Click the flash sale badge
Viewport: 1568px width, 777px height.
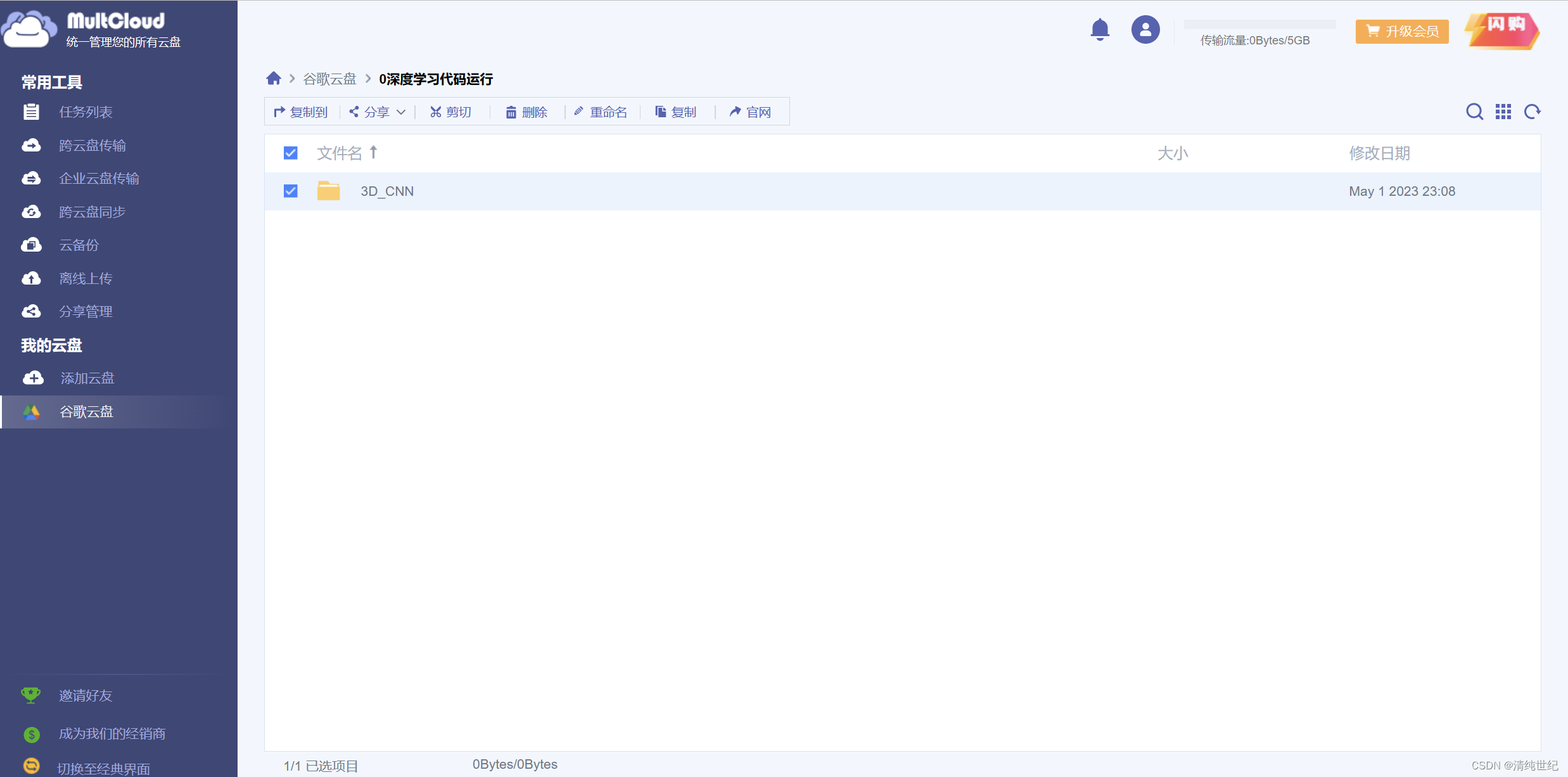point(1502,30)
